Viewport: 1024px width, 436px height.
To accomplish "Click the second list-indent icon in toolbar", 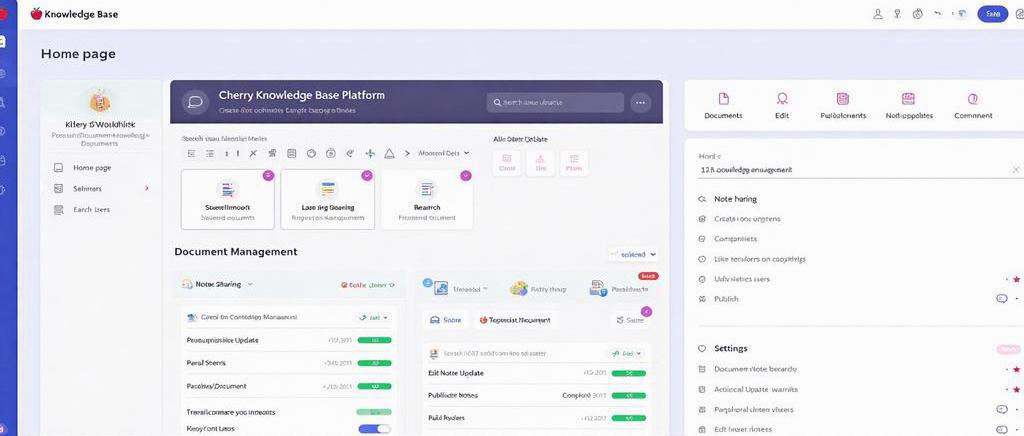I will pos(210,153).
